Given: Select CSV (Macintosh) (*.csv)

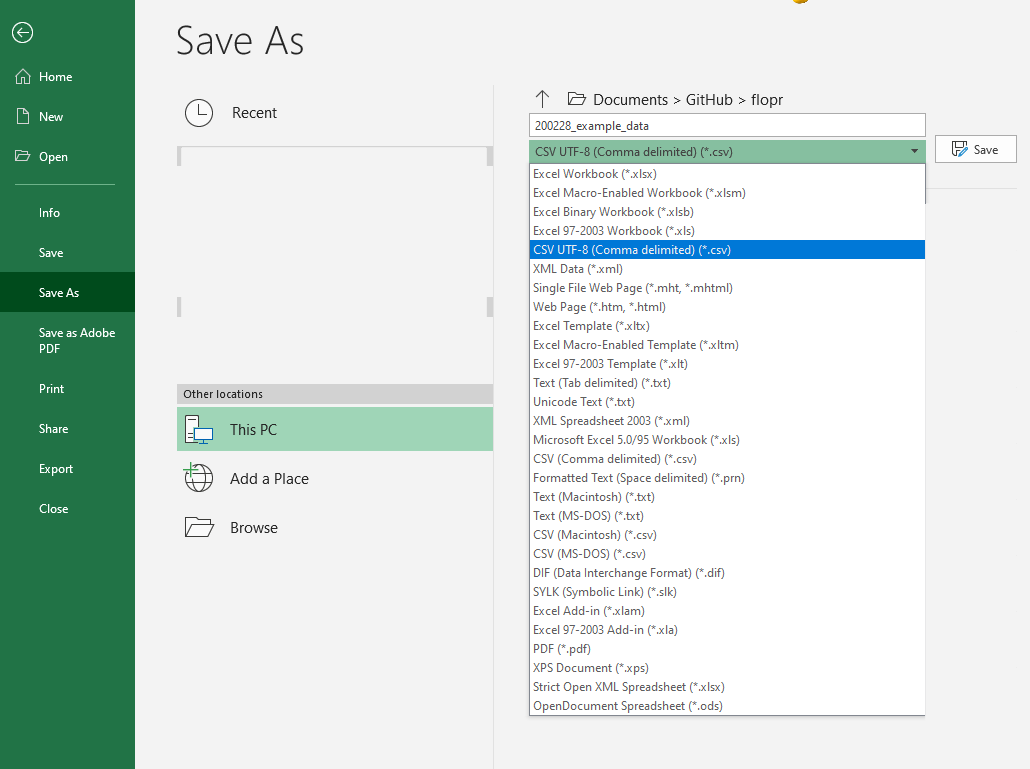Looking at the screenshot, I should point(727,535).
